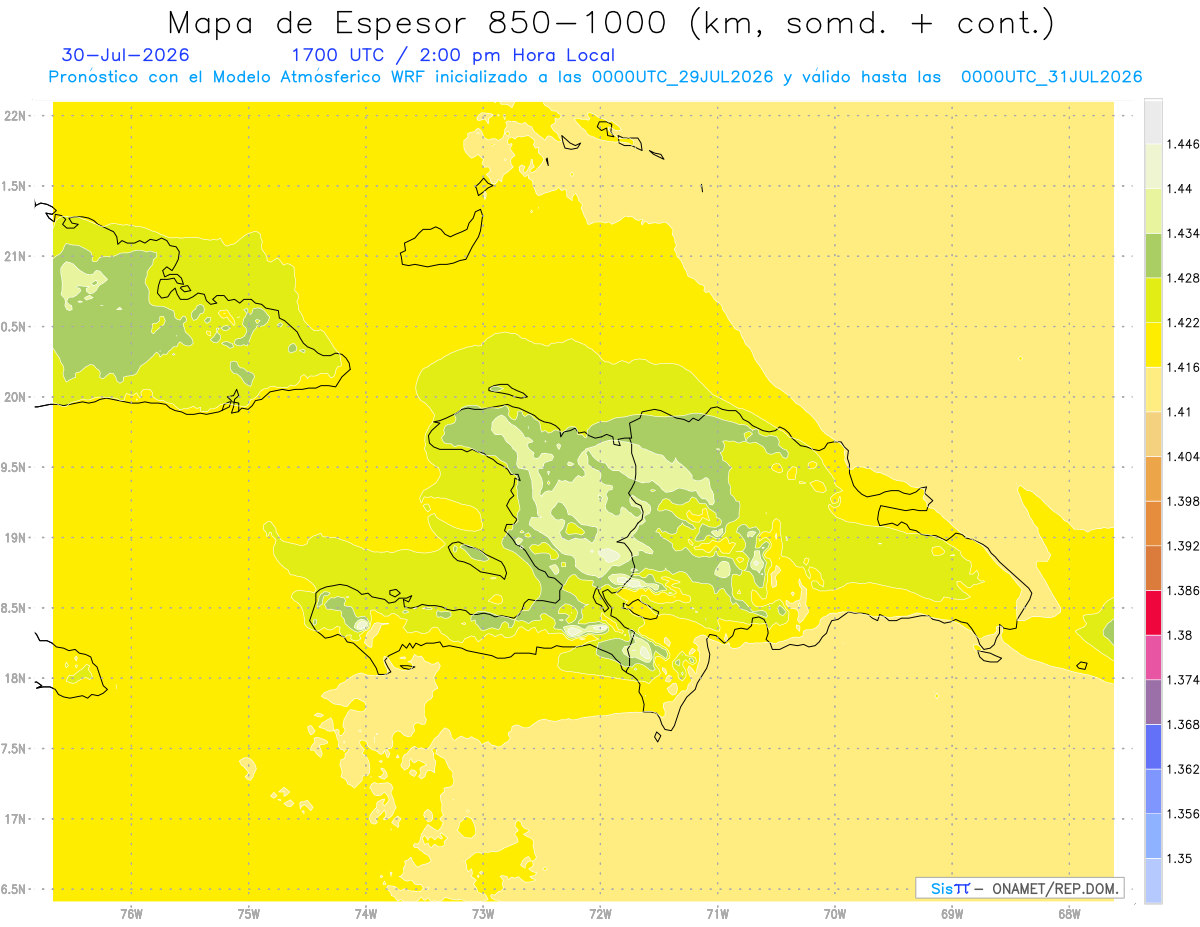The width and height of the screenshot is (1200, 927).
Task: Click the legend value '1.404'
Action: pyautogui.click(x=1184, y=456)
